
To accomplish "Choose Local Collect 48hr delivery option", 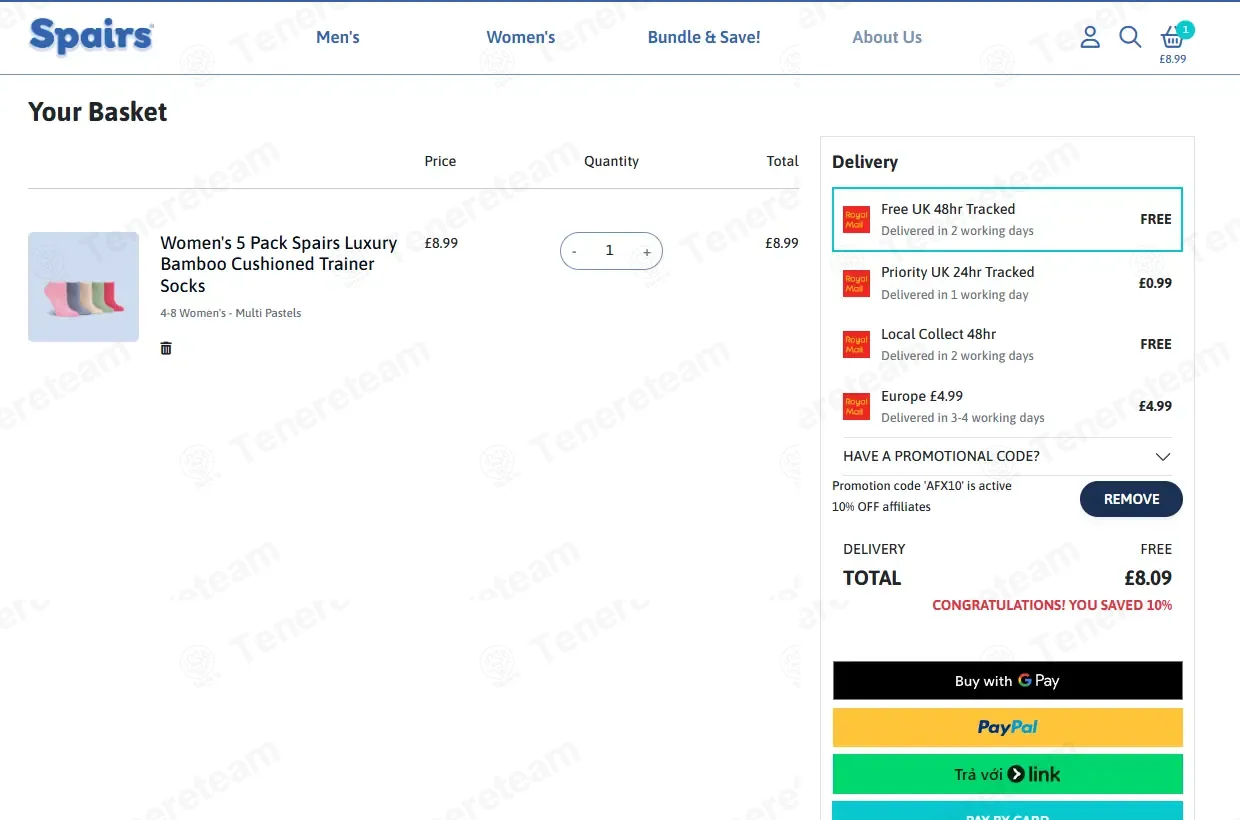I will tap(1007, 345).
